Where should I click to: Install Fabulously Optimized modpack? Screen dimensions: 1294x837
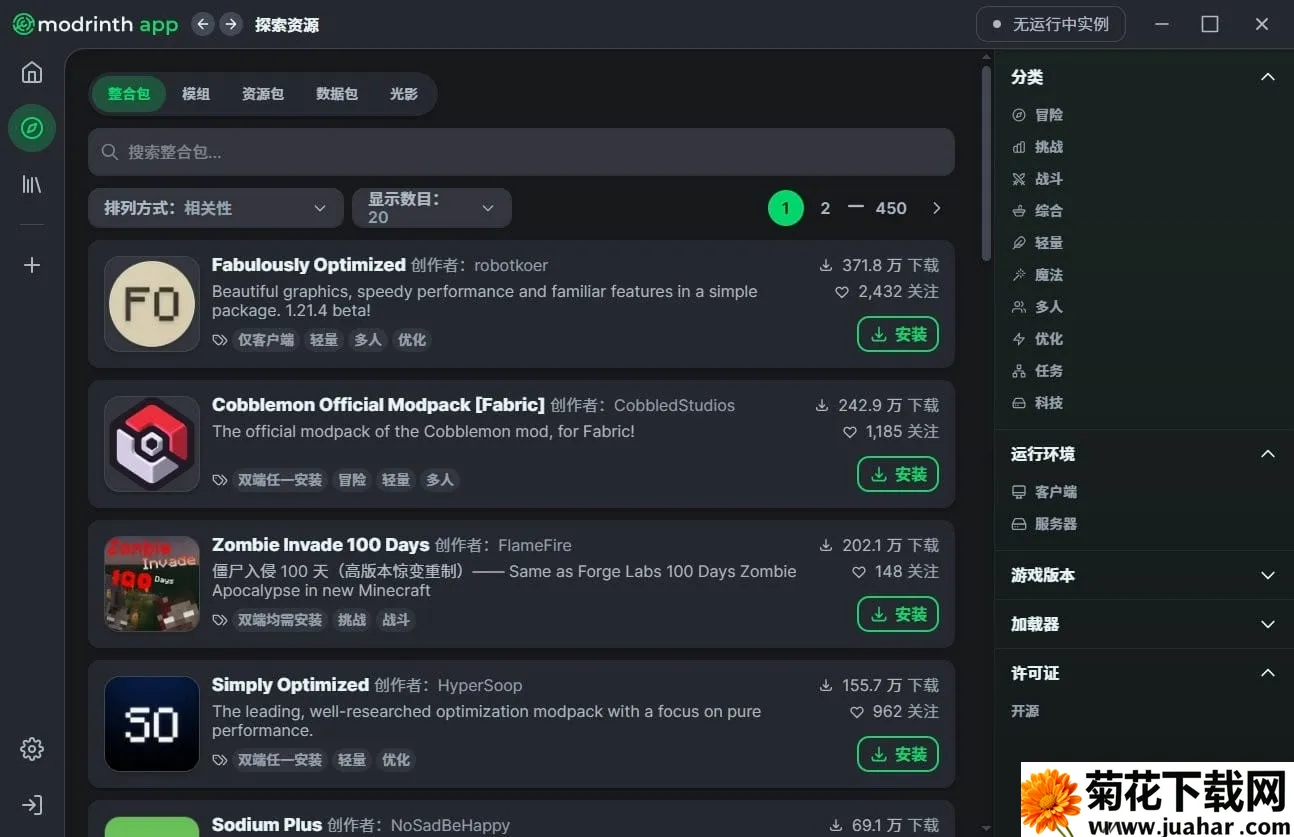click(898, 334)
